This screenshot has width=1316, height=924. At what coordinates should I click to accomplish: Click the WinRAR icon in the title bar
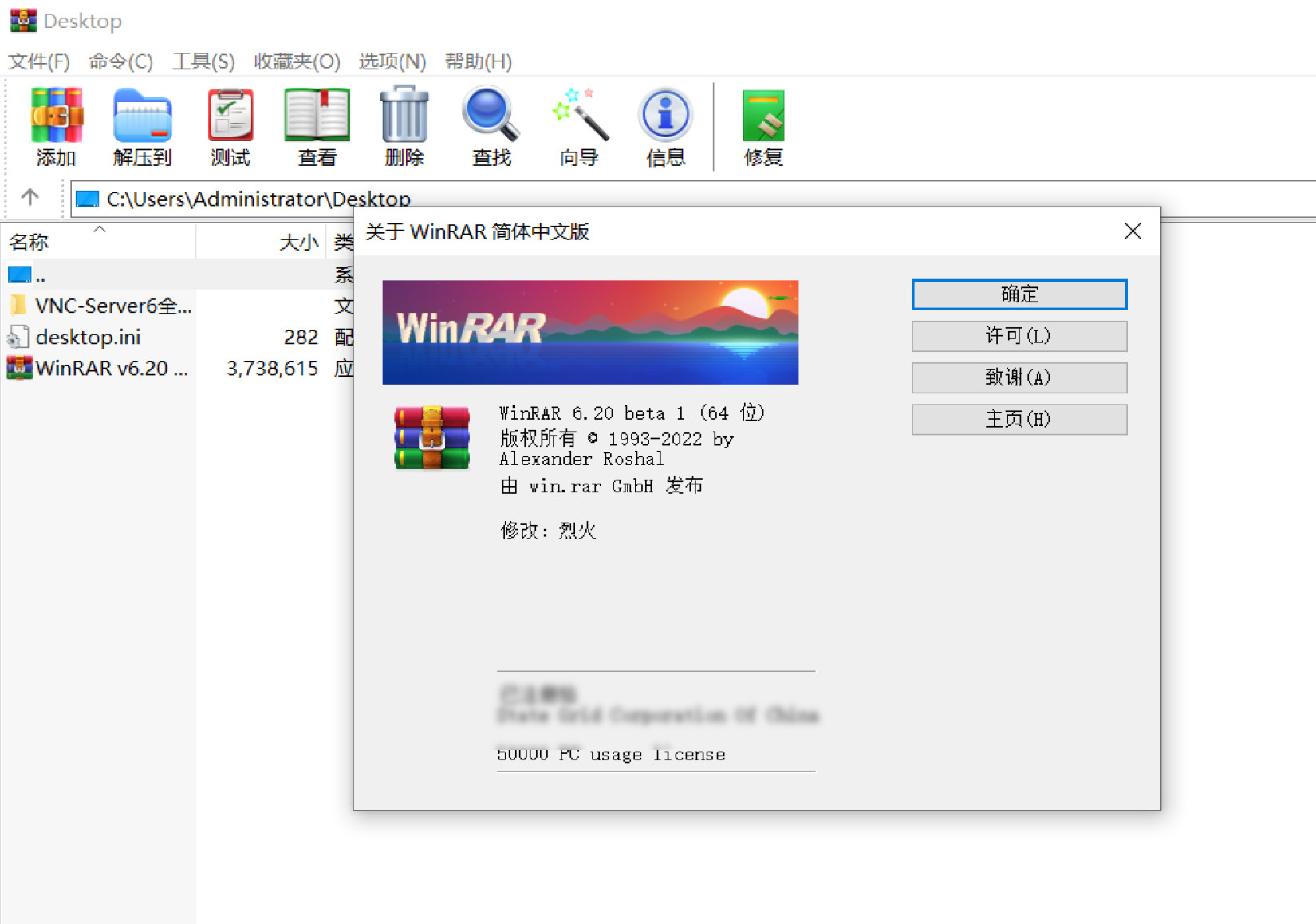click(x=23, y=20)
